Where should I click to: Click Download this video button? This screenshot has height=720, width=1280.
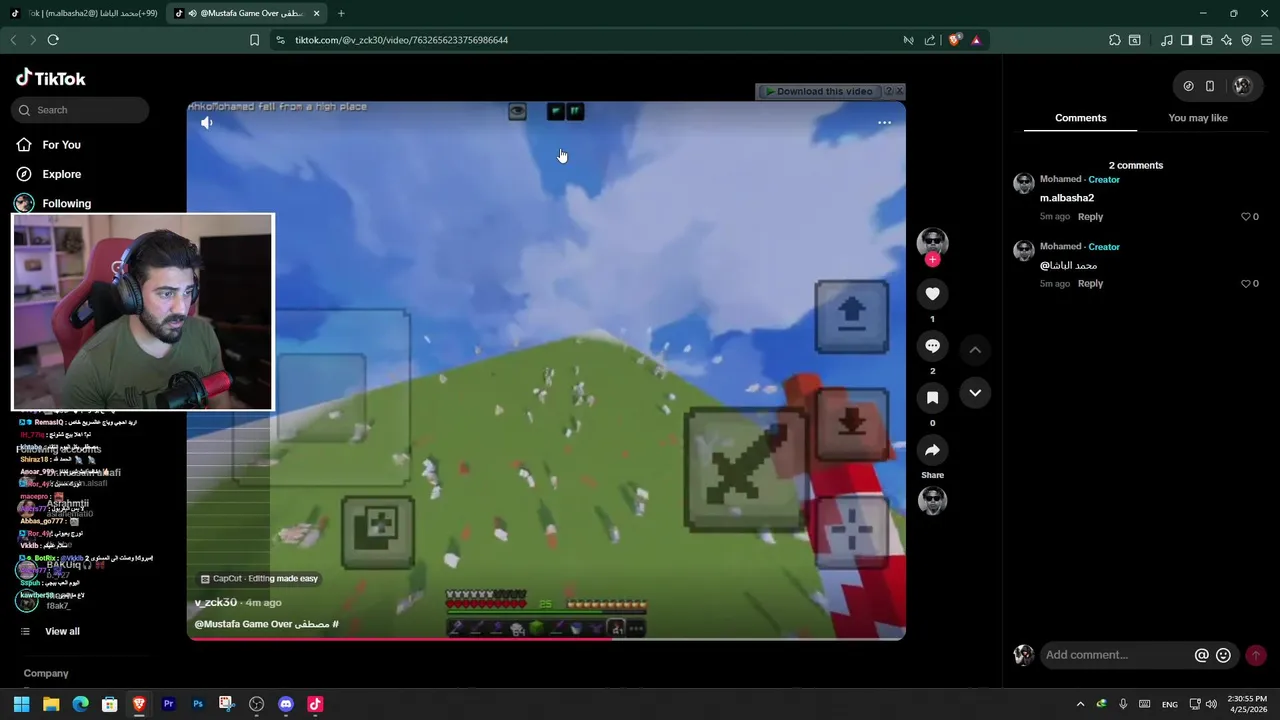click(819, 91)
